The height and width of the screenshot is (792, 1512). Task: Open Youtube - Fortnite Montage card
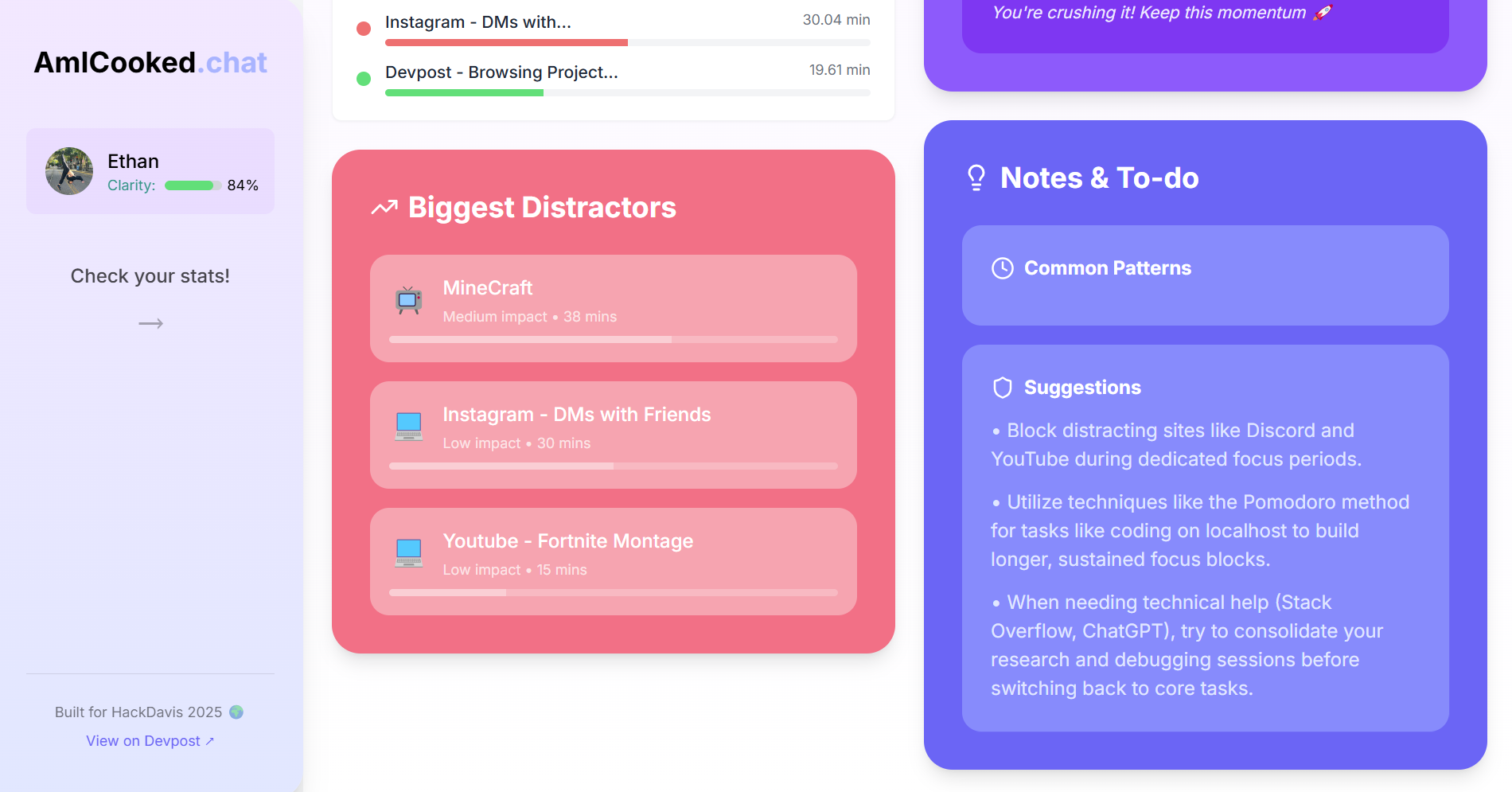coord(614,562)
